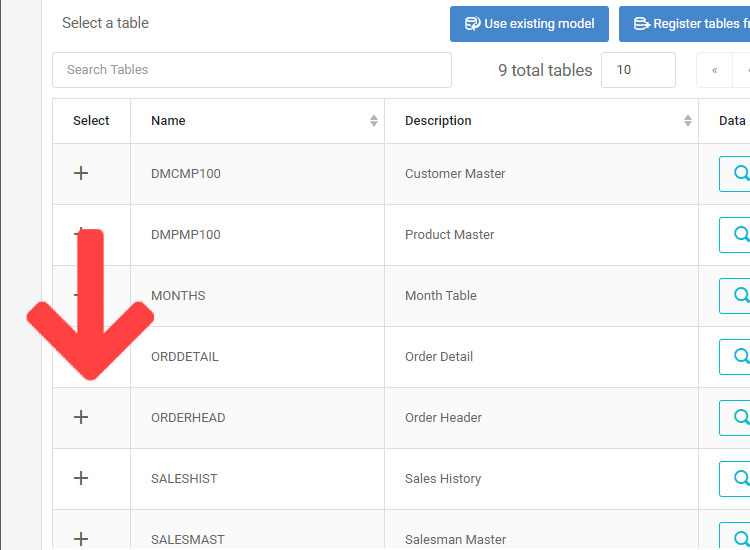
Task: Click the SALESMAST table name
Action: coord(188,539)
